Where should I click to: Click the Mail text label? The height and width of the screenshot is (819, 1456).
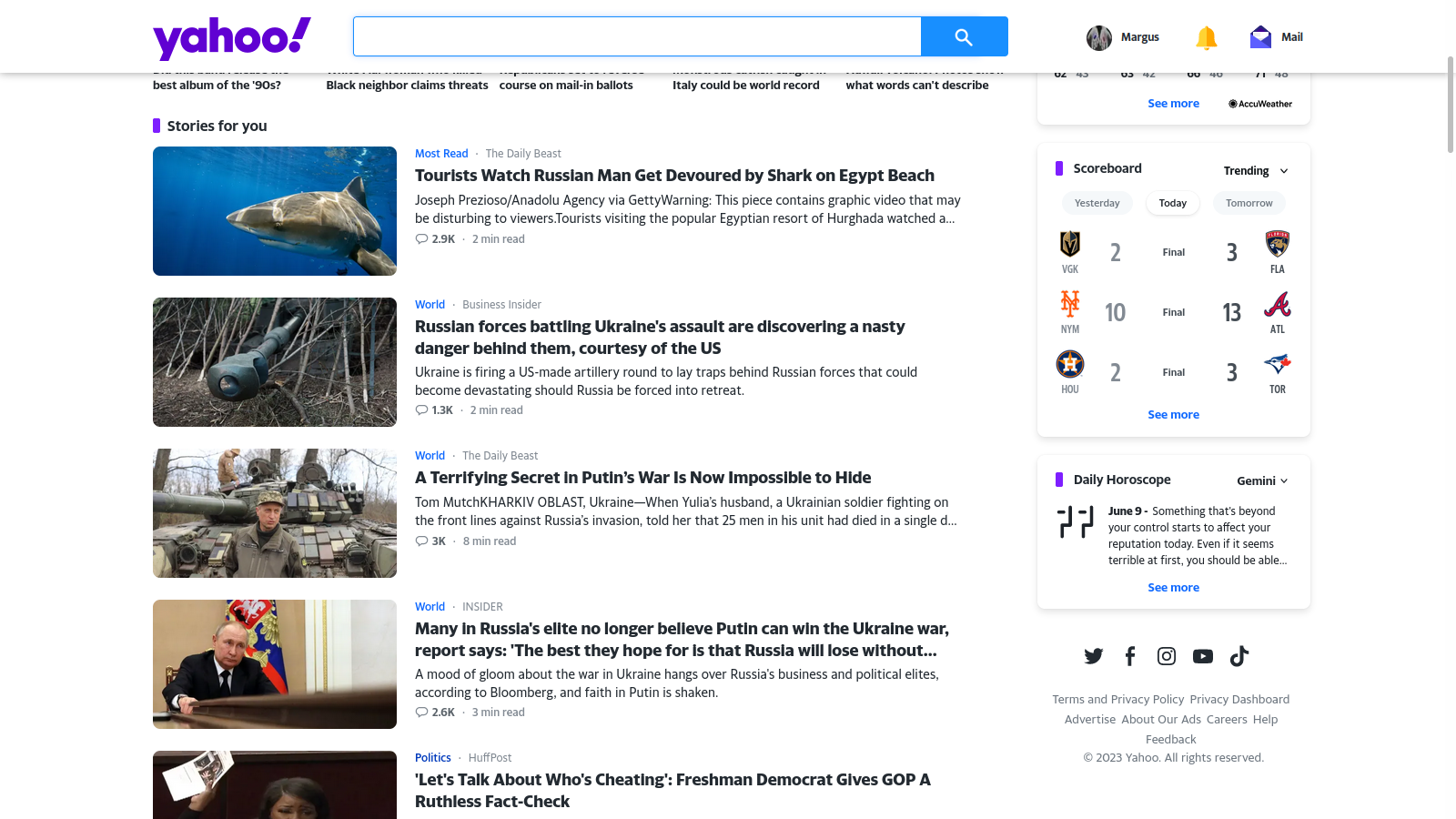coord(1292,37)
